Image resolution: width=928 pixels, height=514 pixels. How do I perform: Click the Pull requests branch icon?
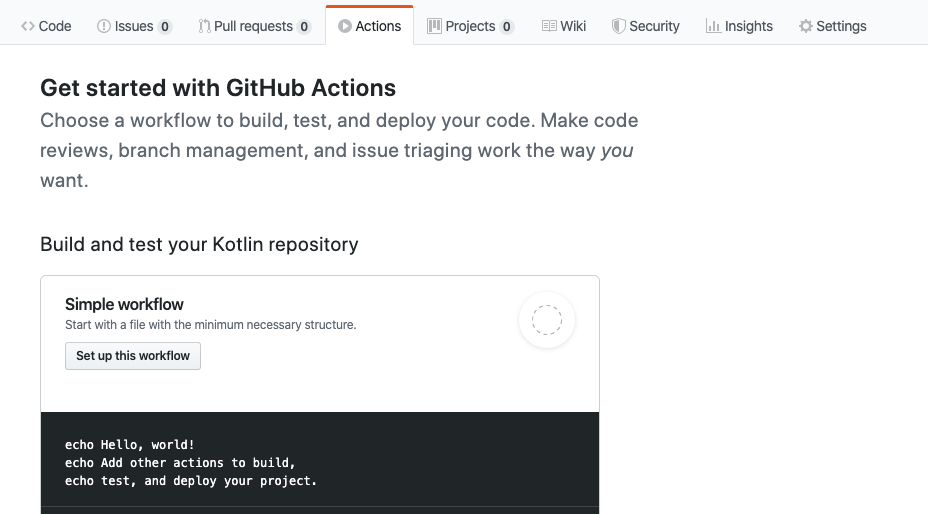[x=204, y=26]
